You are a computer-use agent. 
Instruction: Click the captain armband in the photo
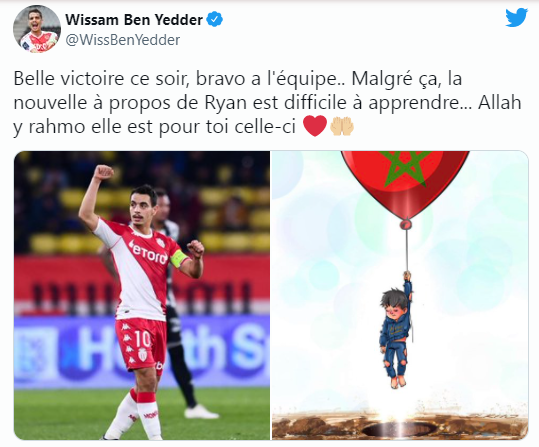point(178,258)
